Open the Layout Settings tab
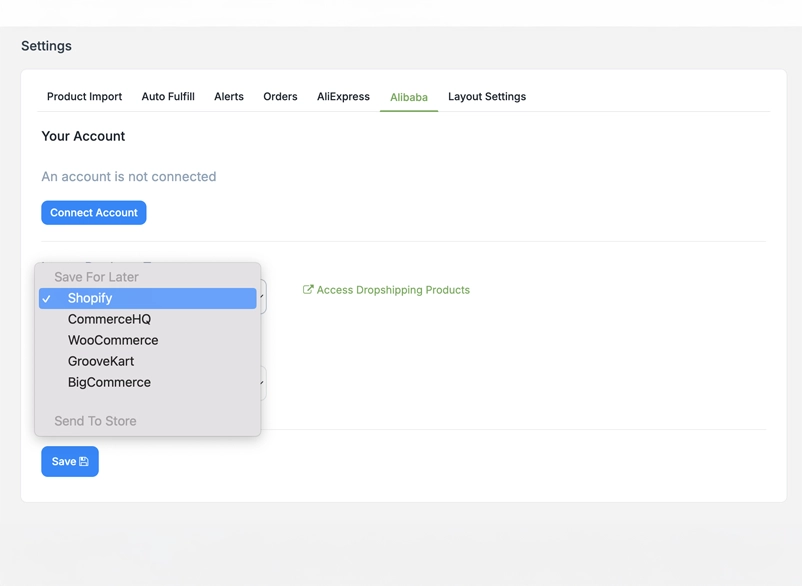This screenshot has height=586, width=802. tap(487, 97)
